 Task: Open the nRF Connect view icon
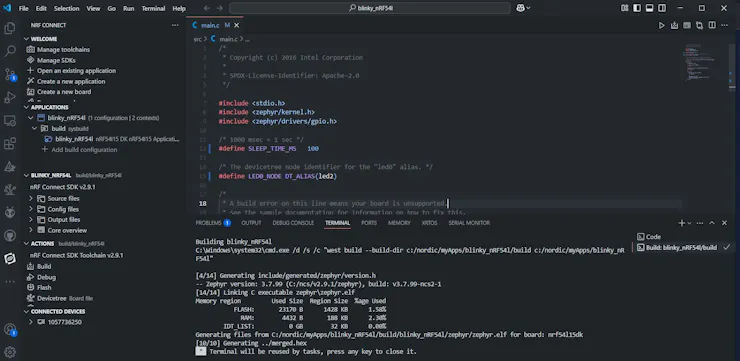coord(9,259)
